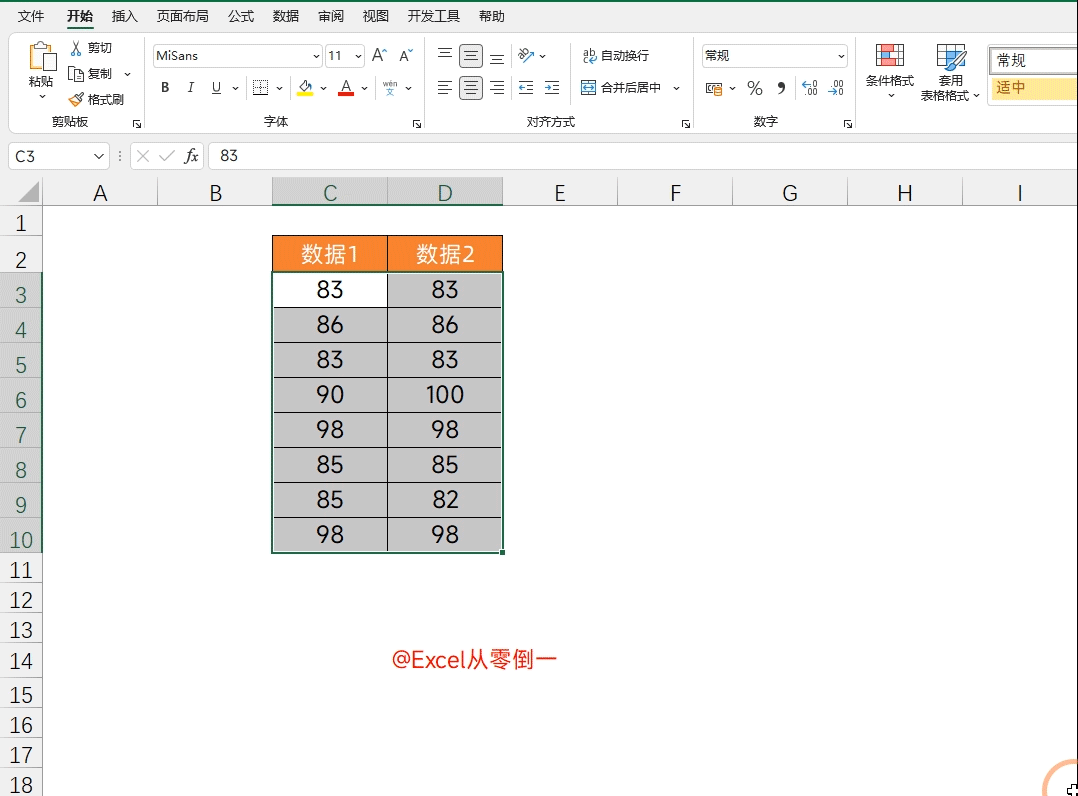Toggle Italic formatting

coord(190,87)
